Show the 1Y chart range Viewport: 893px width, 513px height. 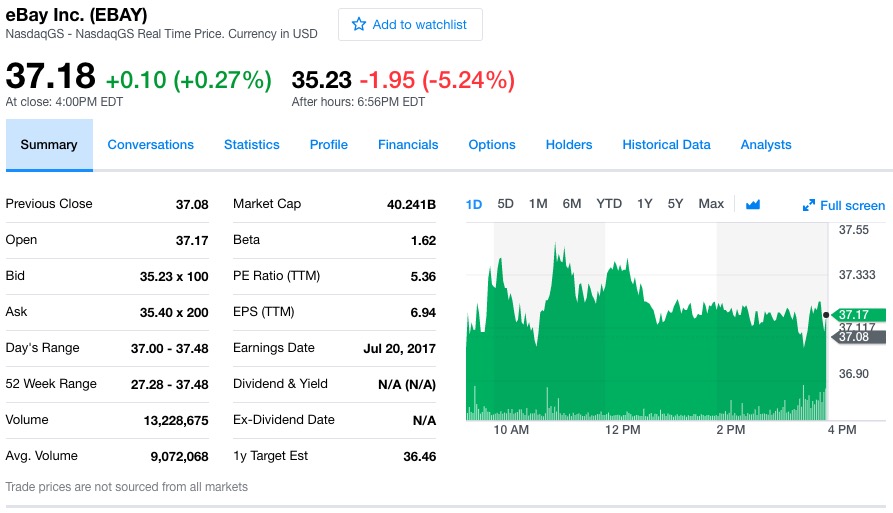tap(645, 204)
